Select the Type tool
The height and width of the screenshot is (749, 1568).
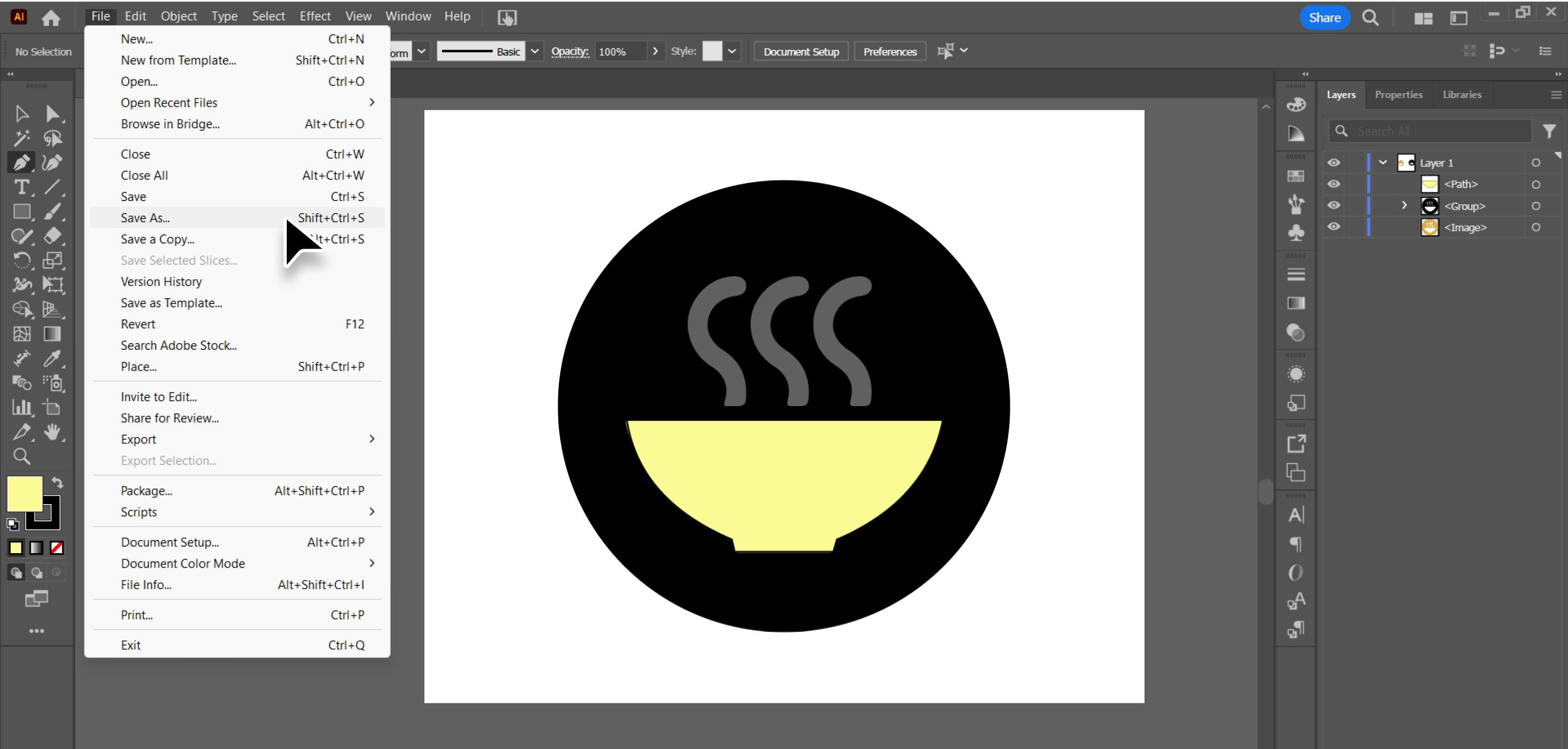tap(22, 187)
